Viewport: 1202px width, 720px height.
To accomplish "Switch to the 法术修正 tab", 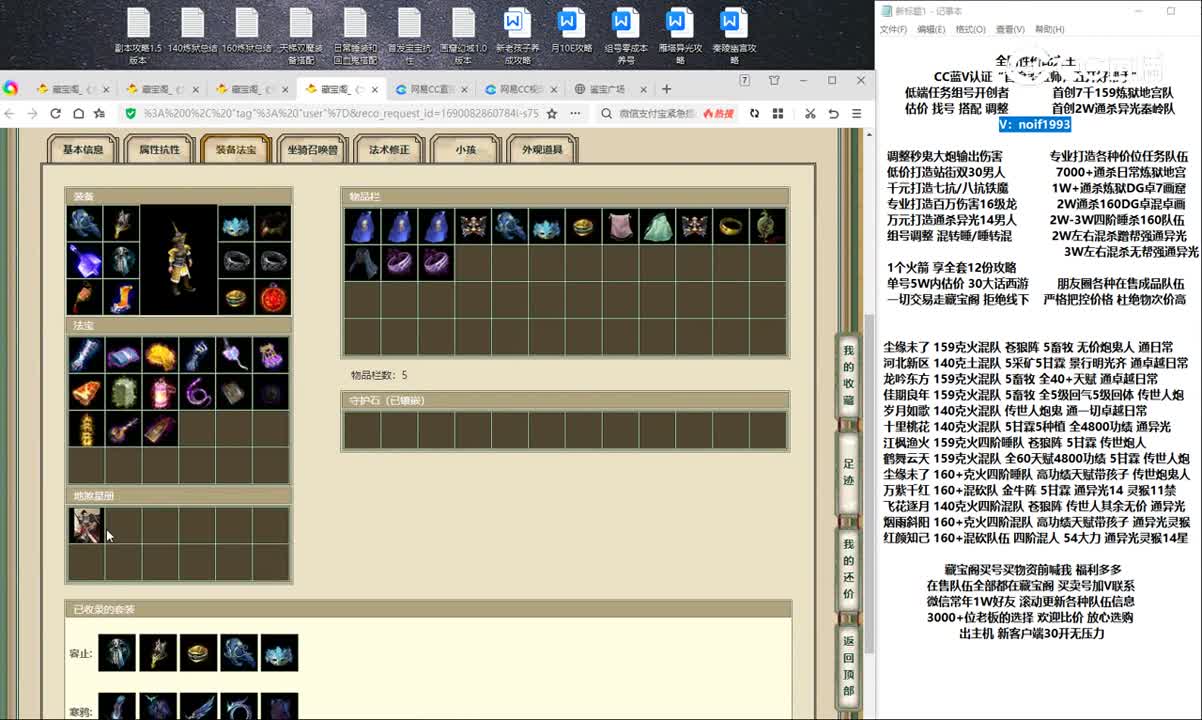I will (x=389, y=150).
